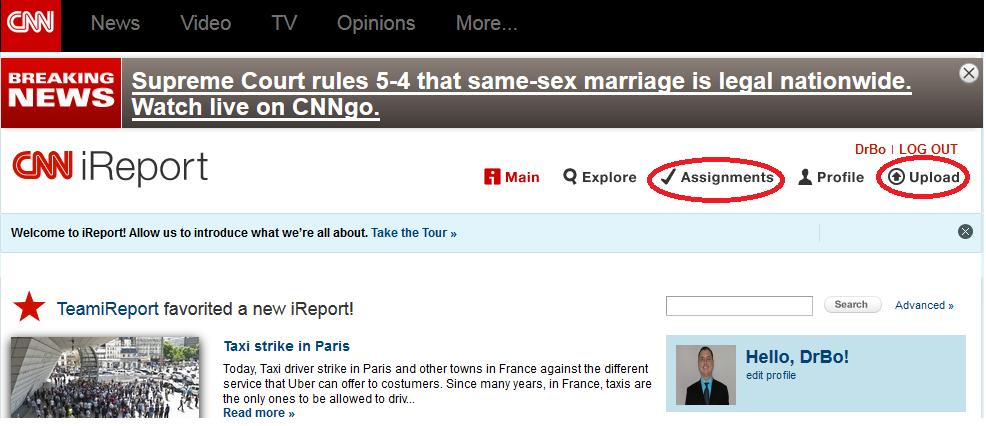Open Advanced search options
Screen dimensions: 986x426
click(924, 305)
